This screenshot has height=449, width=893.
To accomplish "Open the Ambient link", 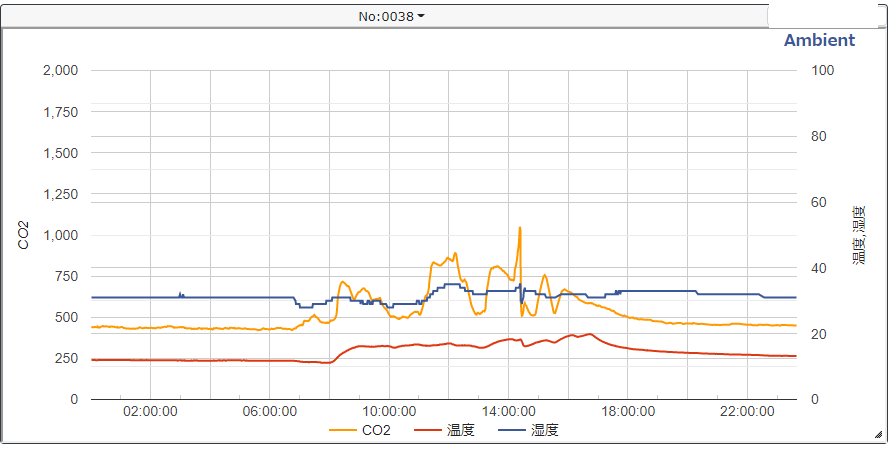I will click(x=819, y=40).
